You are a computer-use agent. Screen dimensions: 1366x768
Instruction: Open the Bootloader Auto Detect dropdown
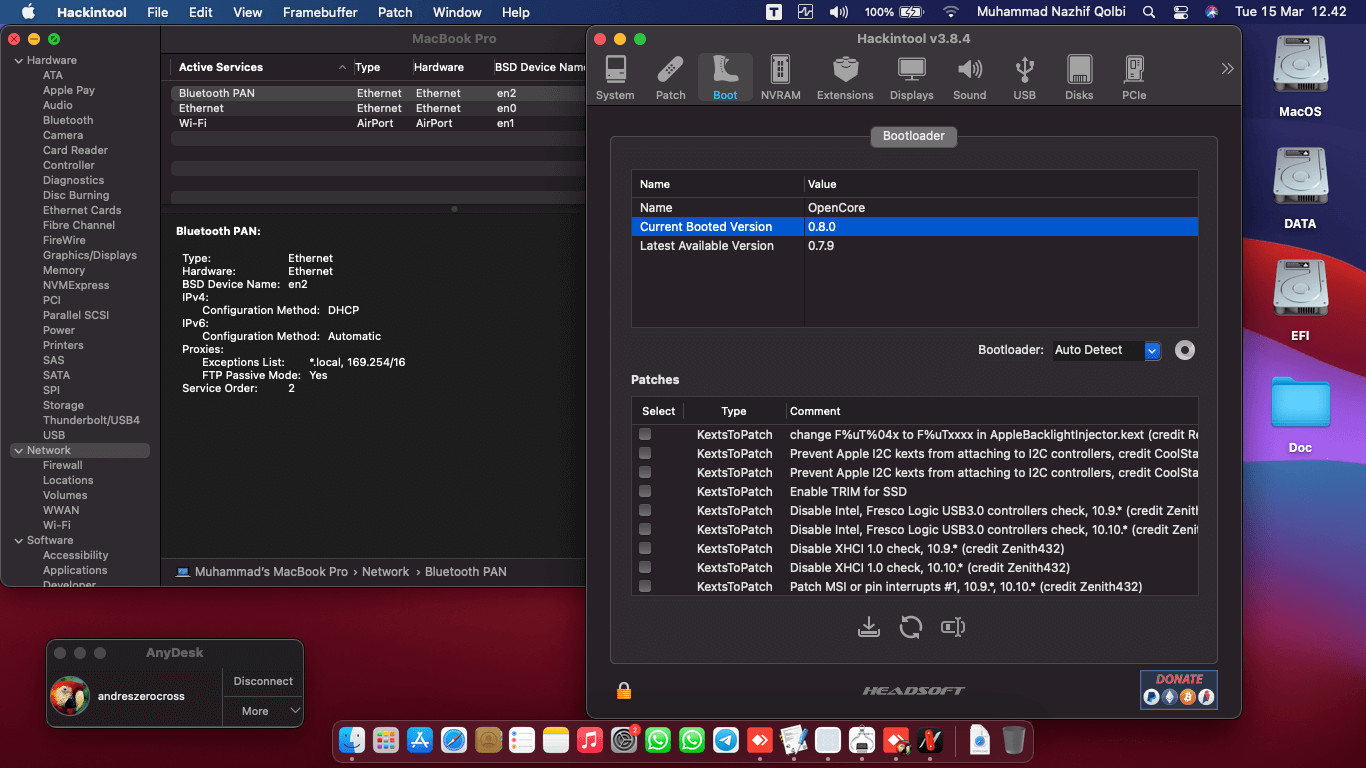pyautogui.click(x=1107, y=350)
